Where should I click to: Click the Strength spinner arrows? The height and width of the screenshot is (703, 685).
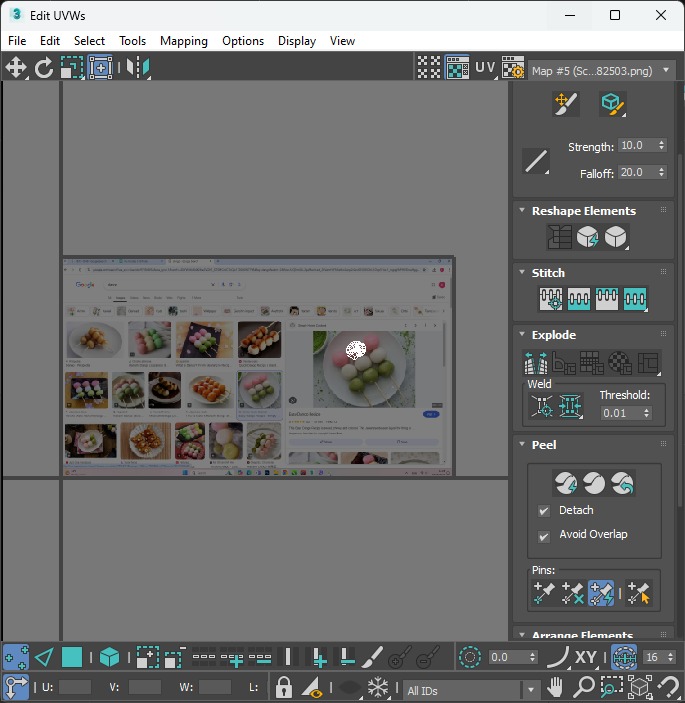click(x=662, y=145)
